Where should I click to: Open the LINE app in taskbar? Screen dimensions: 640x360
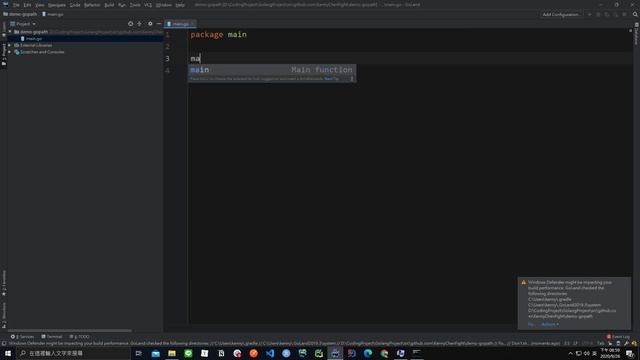pos(188,353)
